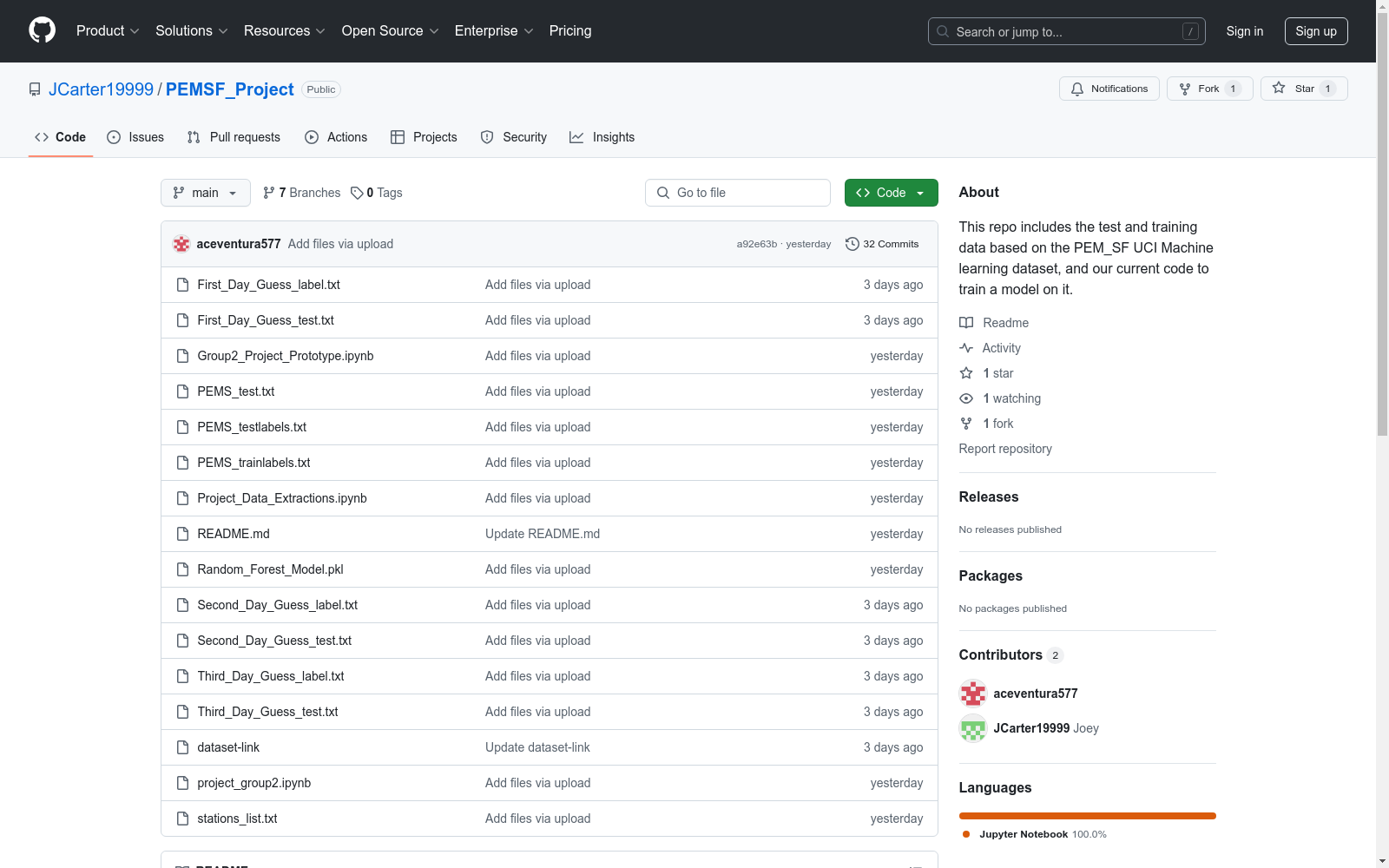Open the green Code dropdown
Viewport: 1389px width, 868px height.
click(x=891, y=193)
